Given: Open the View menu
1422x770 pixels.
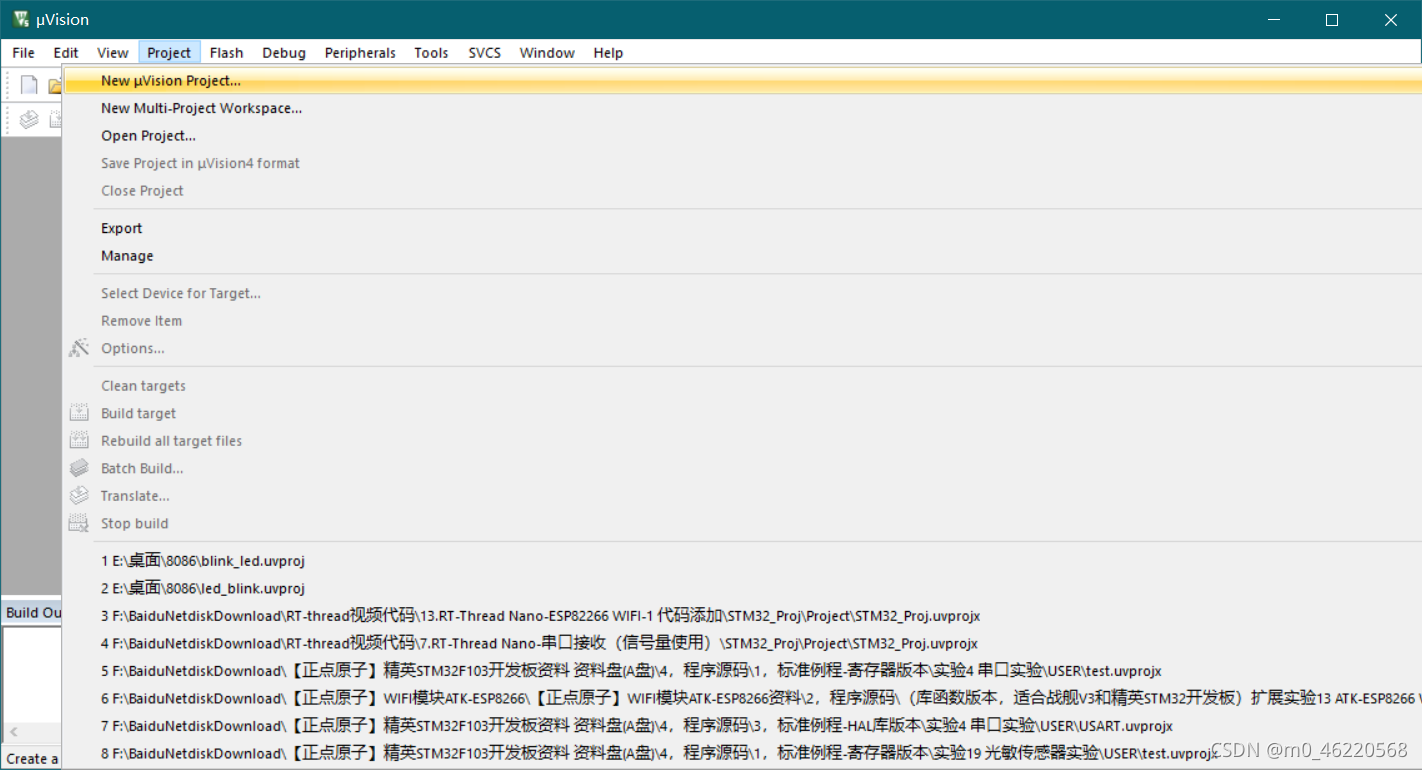Looking at the screenshot, I should tap(113, 53).
